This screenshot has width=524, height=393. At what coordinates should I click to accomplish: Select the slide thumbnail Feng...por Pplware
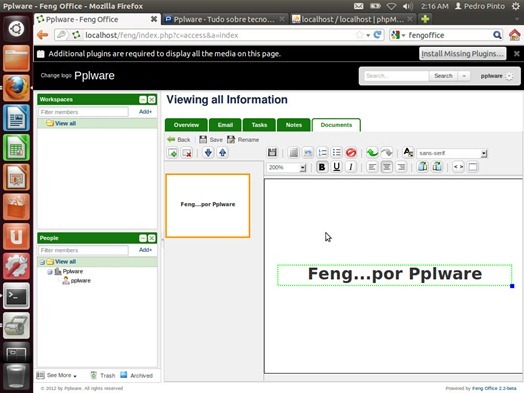click(x=208, y=206)
